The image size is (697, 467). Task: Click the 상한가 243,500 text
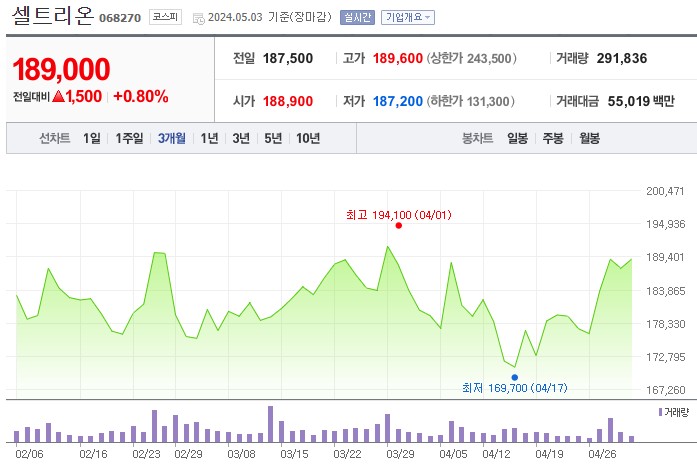click(x=472, y=58)
